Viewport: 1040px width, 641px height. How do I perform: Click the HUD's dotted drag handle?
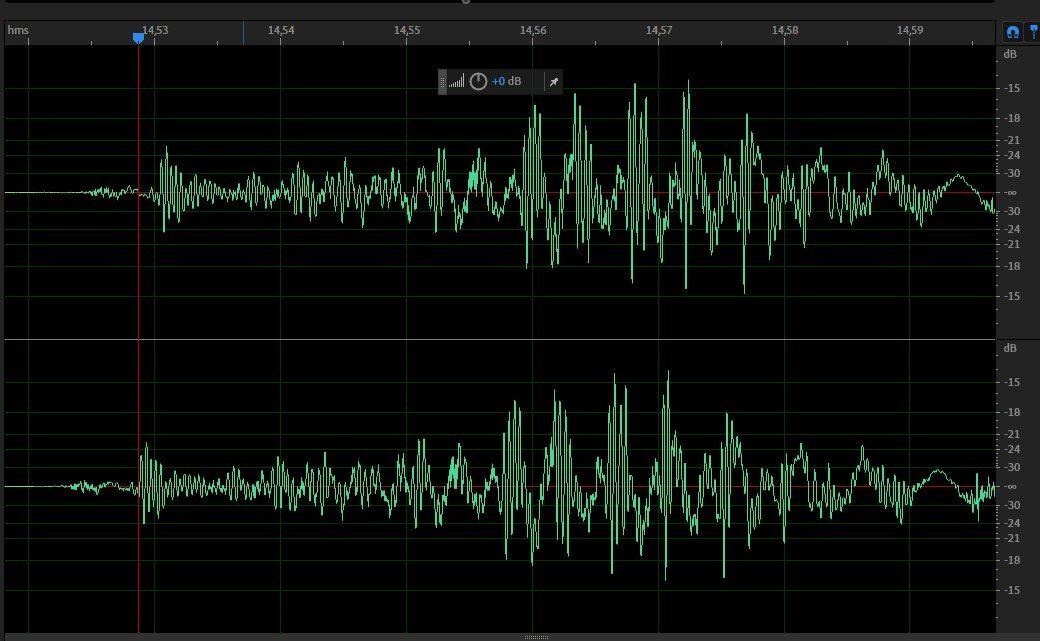(x=443, y=82)
